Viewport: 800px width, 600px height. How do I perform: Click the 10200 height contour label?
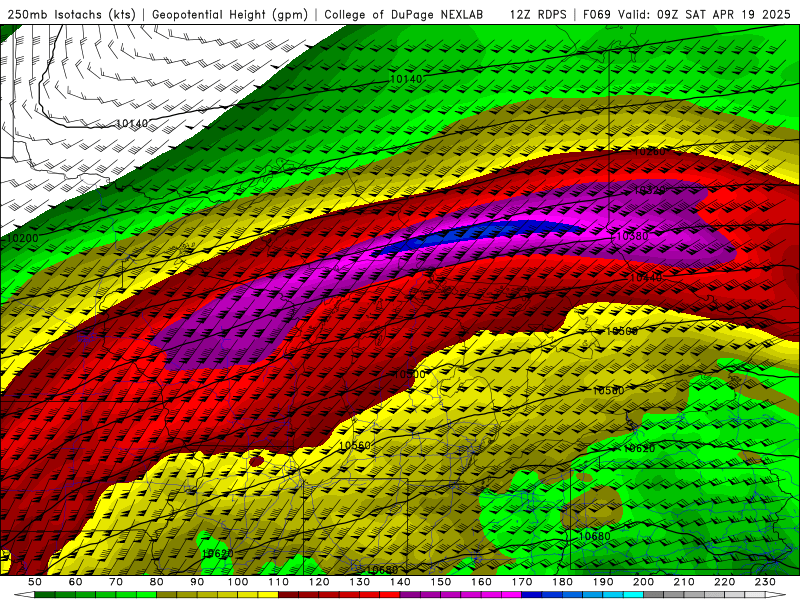(21, 238)
